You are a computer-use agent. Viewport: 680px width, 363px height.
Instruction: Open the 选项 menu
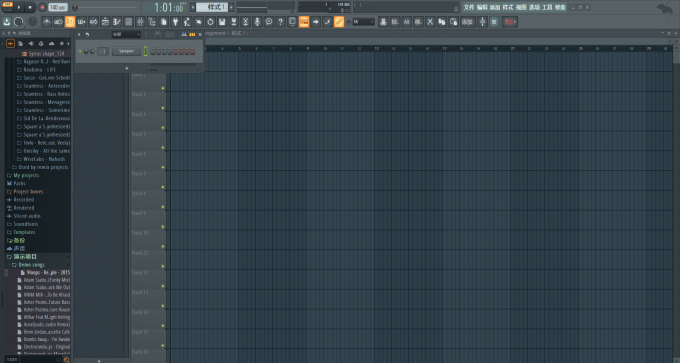[x=534, y=7]
